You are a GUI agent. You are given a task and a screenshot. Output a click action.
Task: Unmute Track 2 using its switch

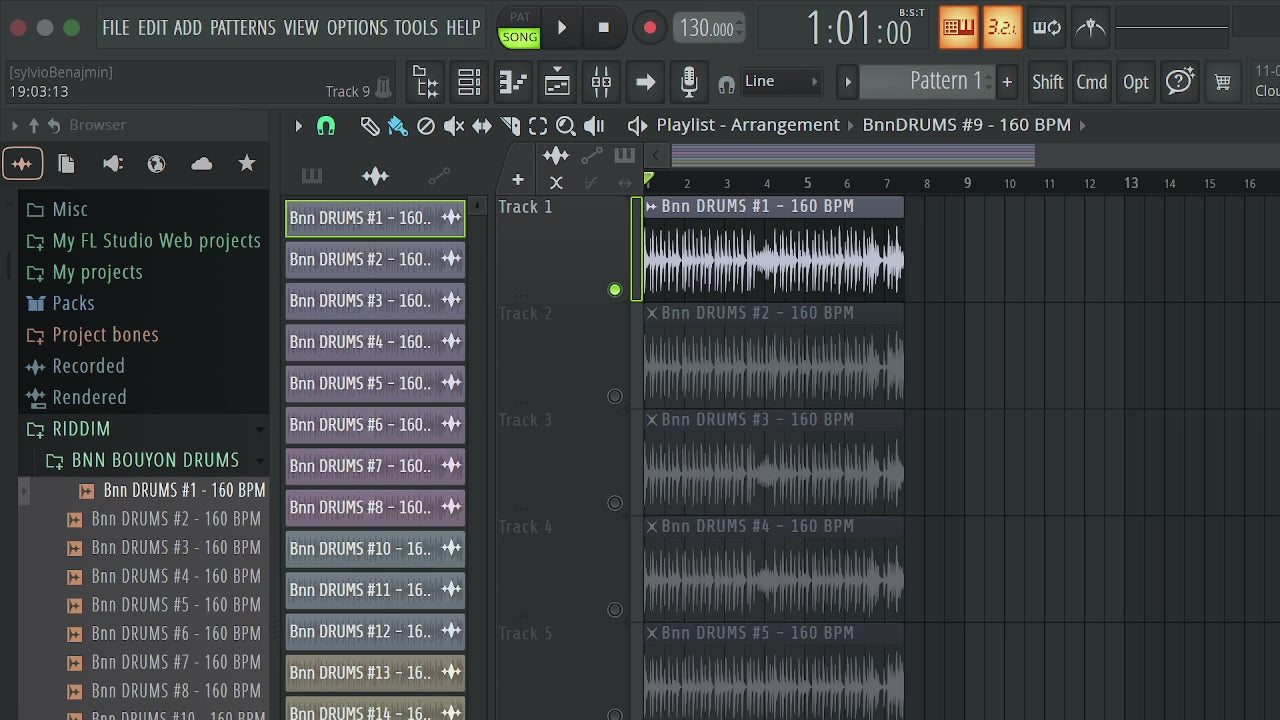(615, 397)
